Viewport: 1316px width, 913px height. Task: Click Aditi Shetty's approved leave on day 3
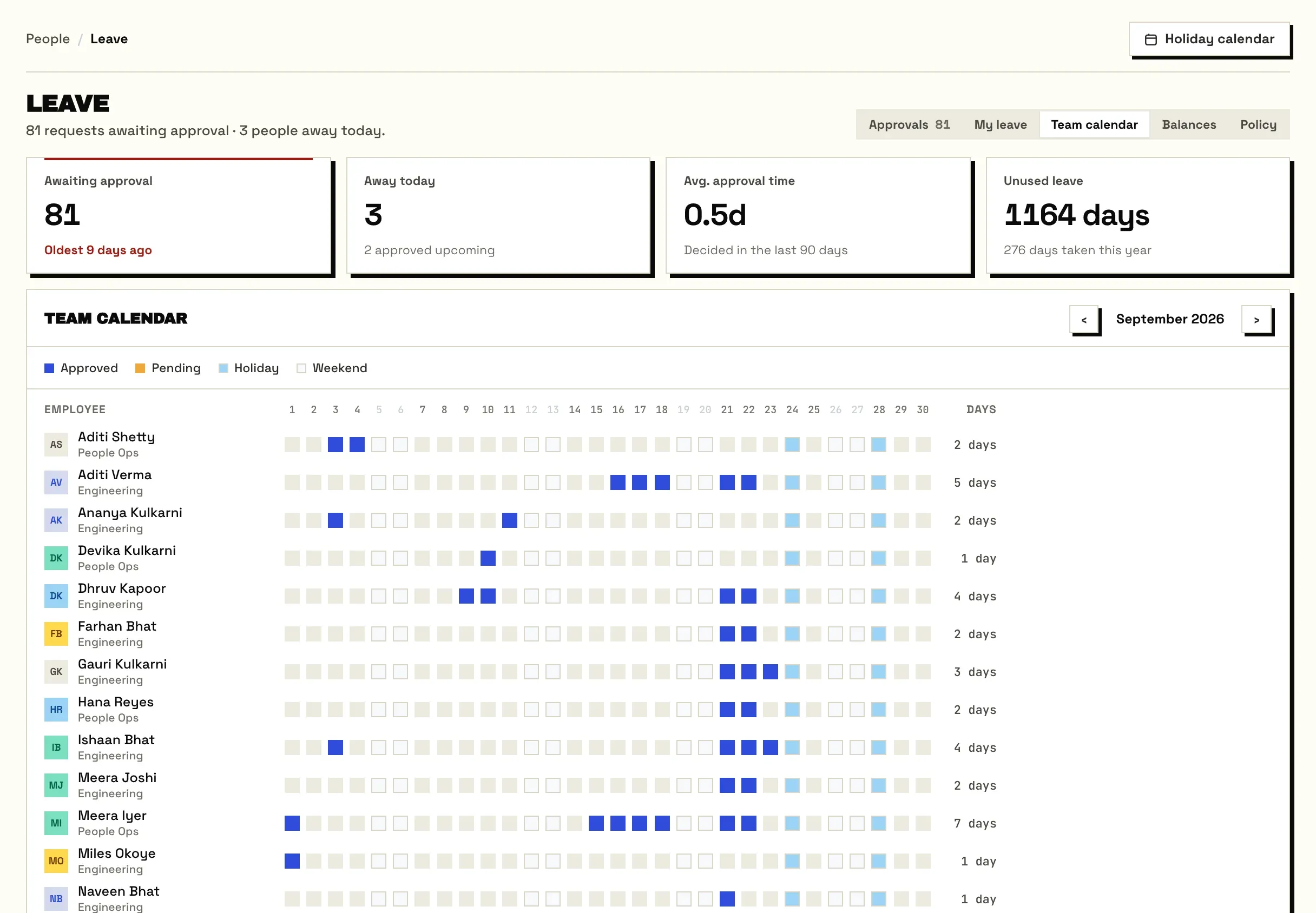[x=335, y=445]
